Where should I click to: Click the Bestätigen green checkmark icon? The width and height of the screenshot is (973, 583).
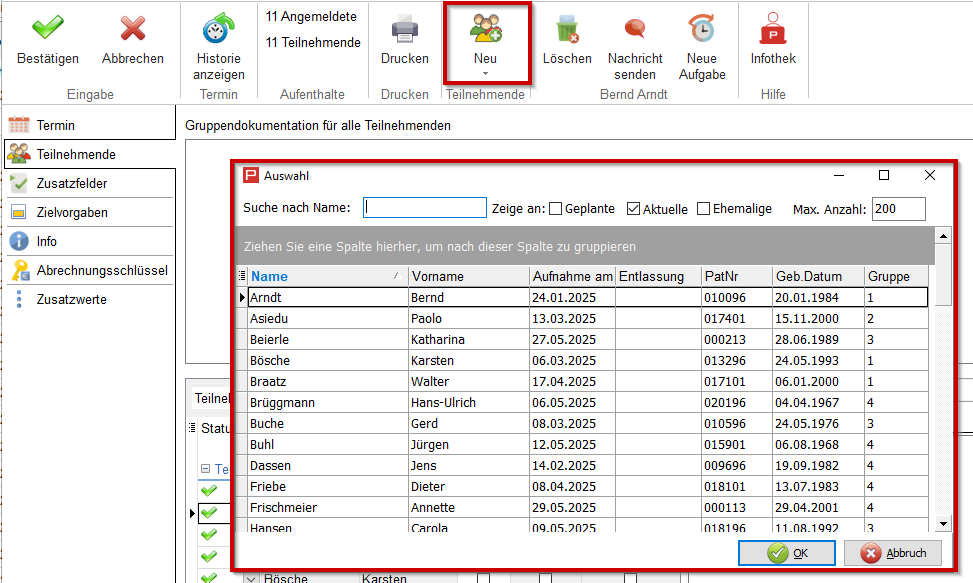pos(47,30)
